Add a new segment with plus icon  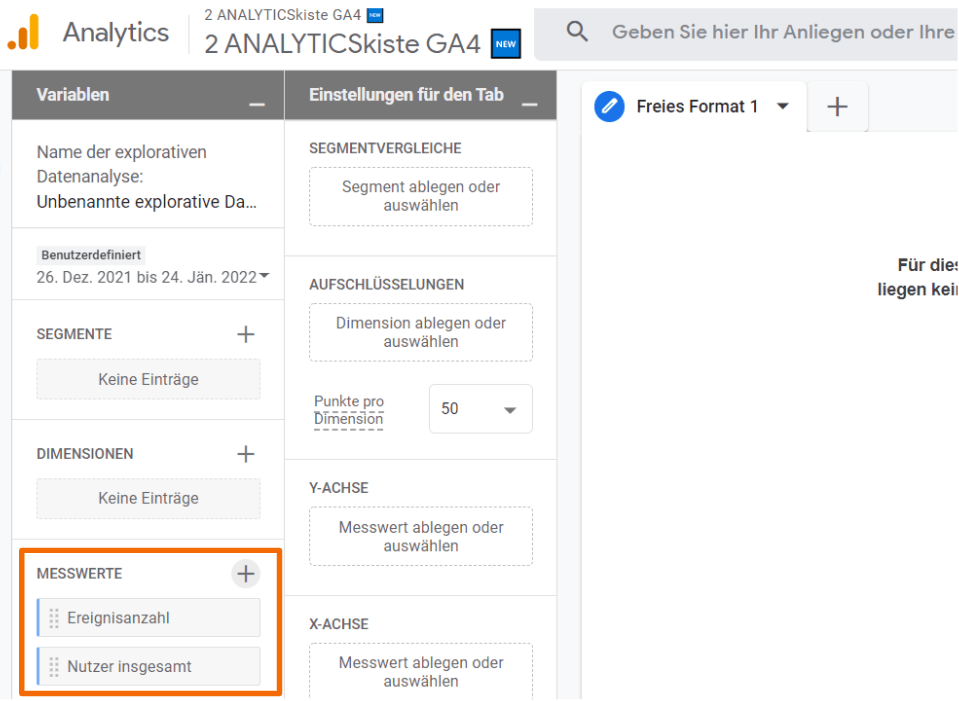pyautogui.click(x=245, y=334)
